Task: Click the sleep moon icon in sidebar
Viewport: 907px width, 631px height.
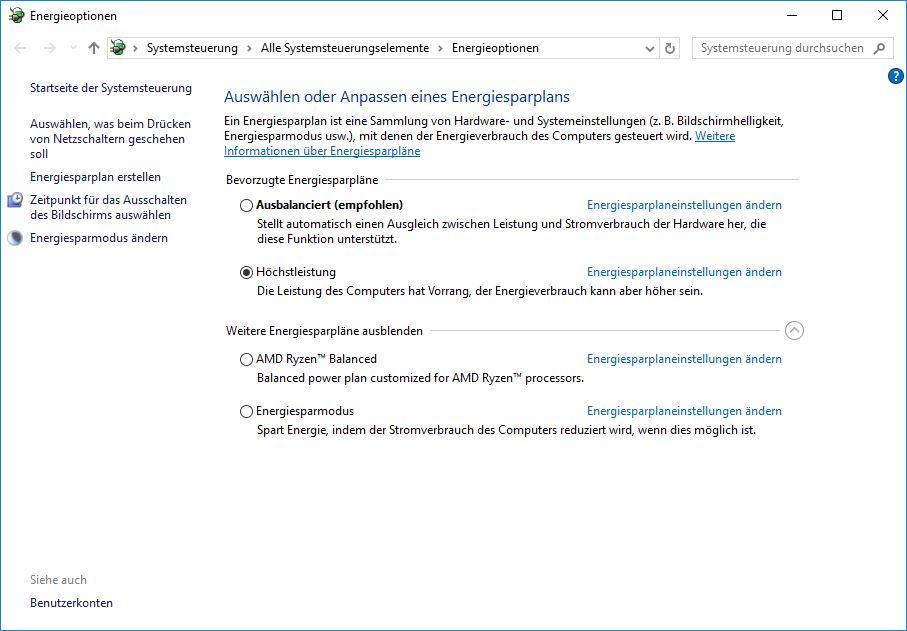Action: [15, 238]
